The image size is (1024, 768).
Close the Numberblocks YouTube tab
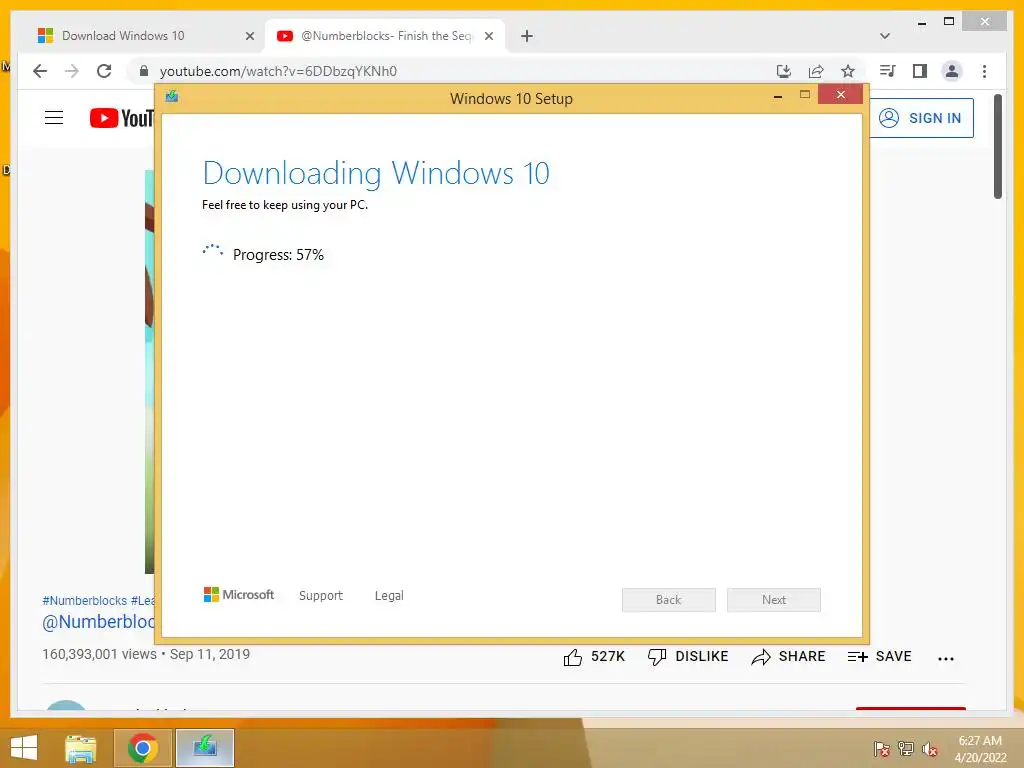click(488, 36)
